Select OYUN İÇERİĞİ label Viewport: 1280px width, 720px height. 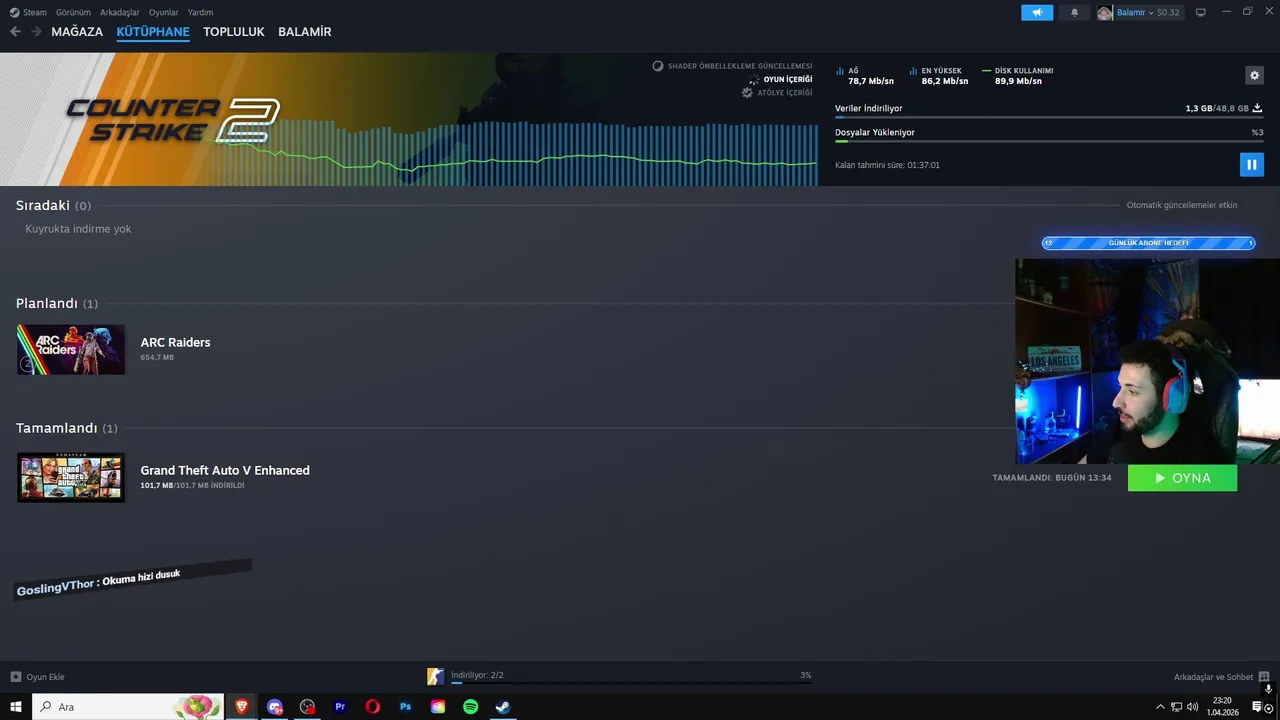pos(788,79)
